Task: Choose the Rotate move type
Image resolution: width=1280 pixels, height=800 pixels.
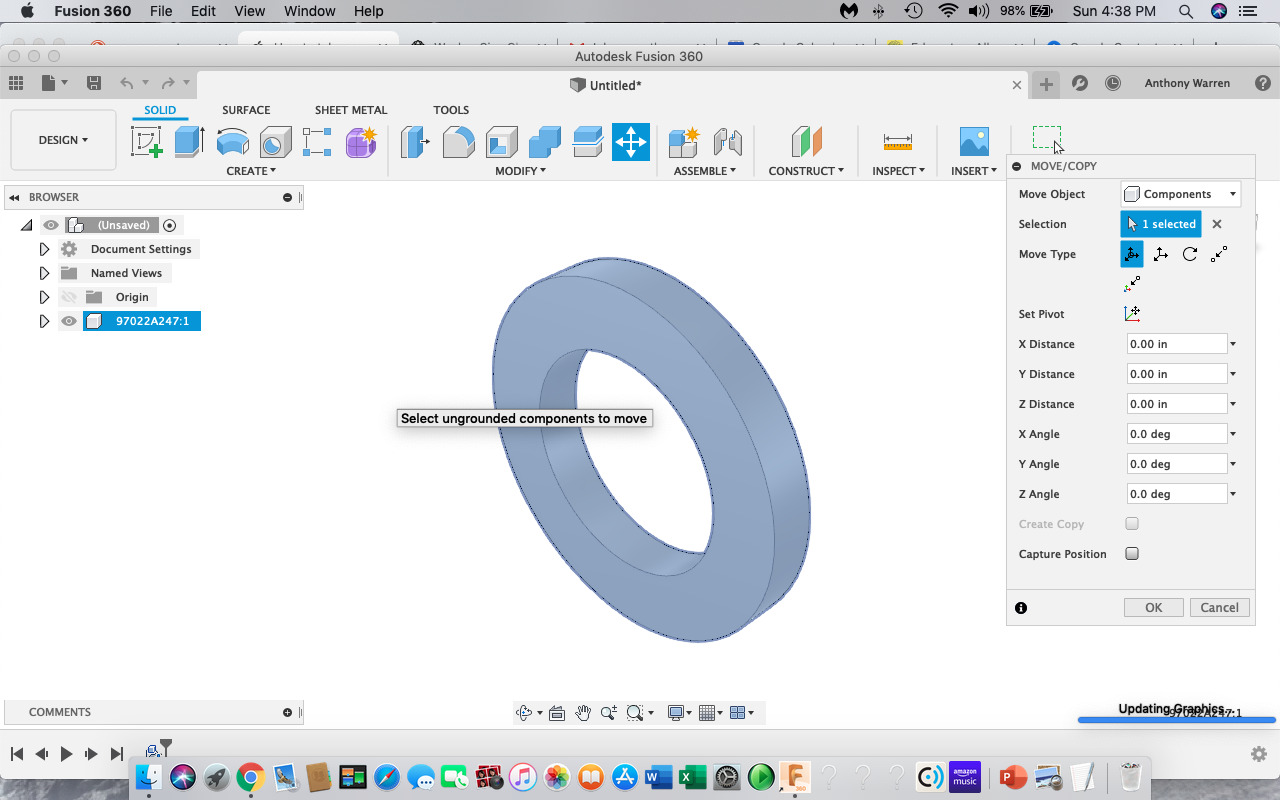Action: click(1189, 254)
